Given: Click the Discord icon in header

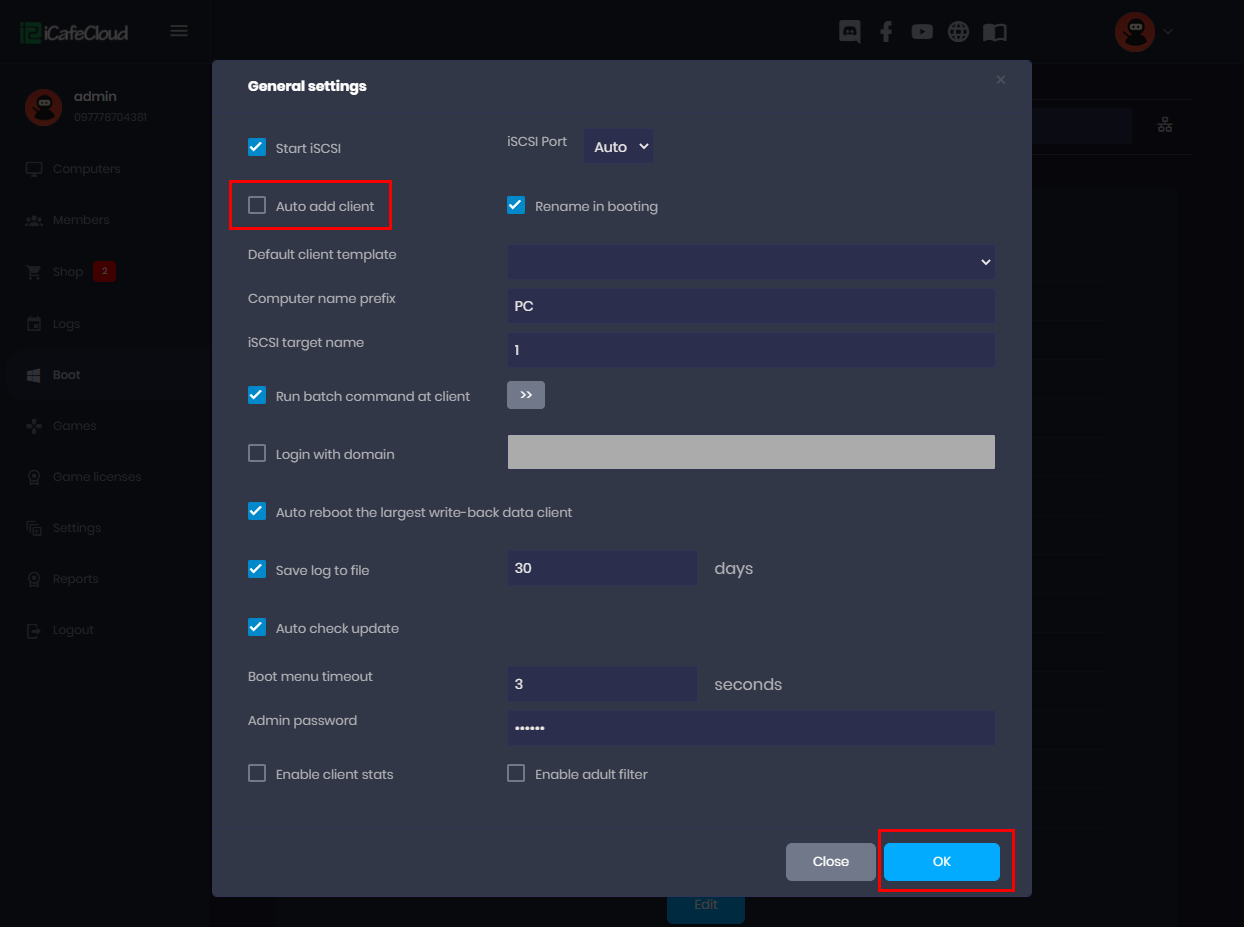Looking at the screenshot, I should (850, 32).
